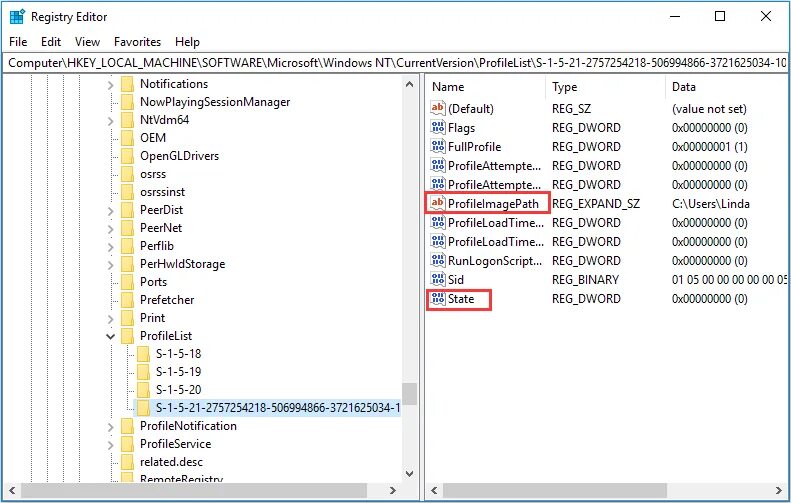Open the View menu
Image resolution: width=791 pixels, height=503 pixels.
87,42
